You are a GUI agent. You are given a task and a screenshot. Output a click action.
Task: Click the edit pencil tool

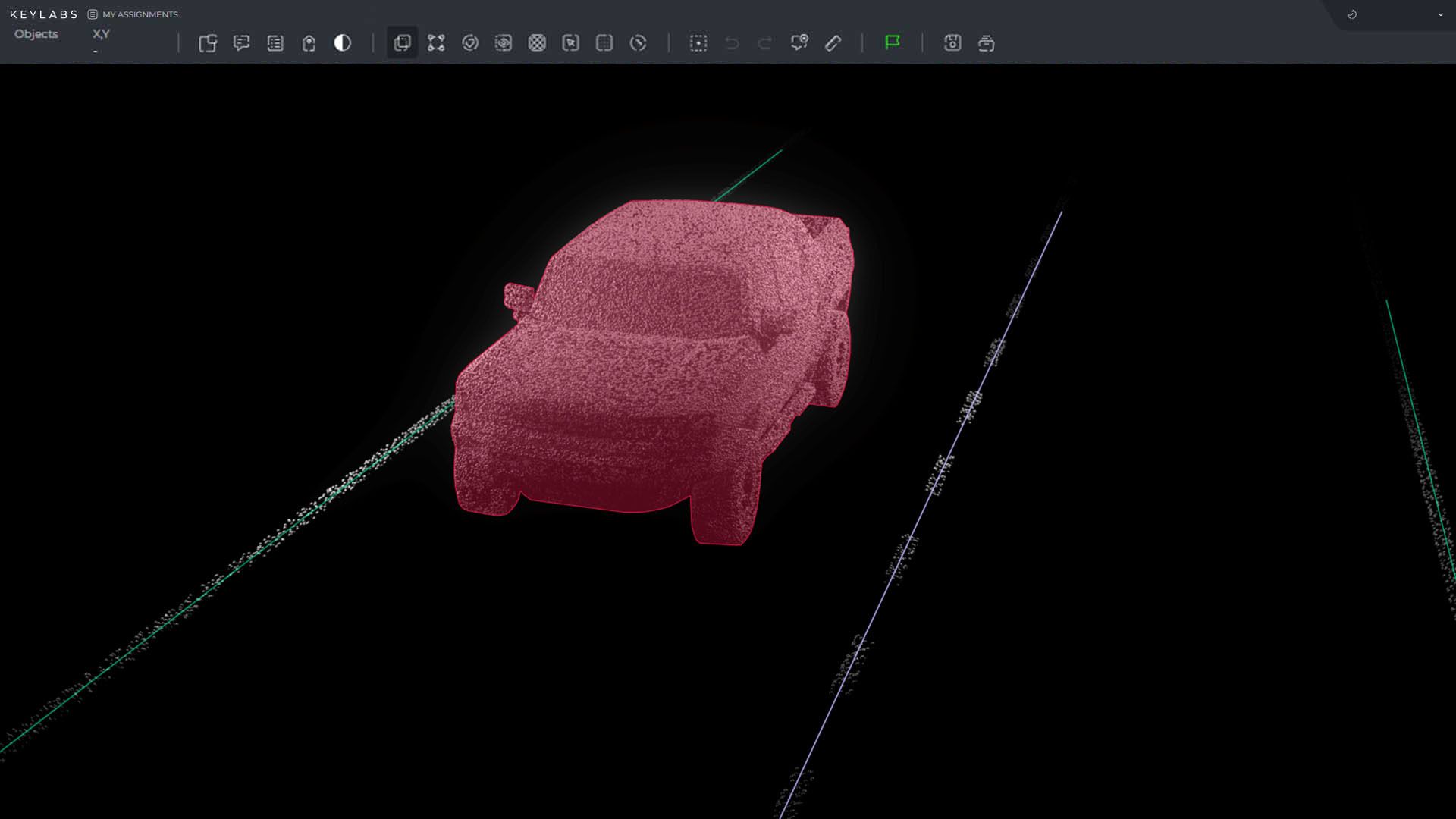[833, 43]
